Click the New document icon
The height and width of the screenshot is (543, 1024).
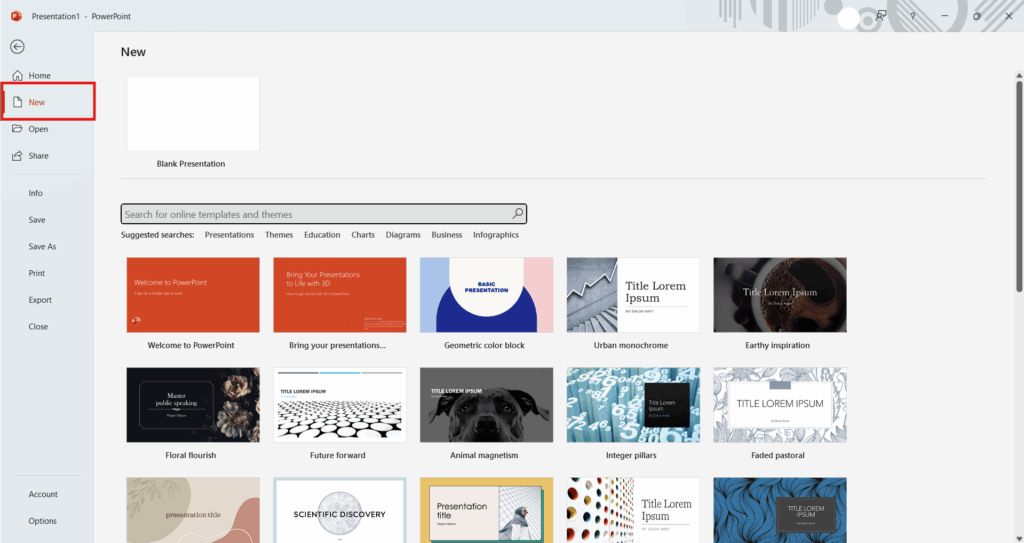pos(17,102)
